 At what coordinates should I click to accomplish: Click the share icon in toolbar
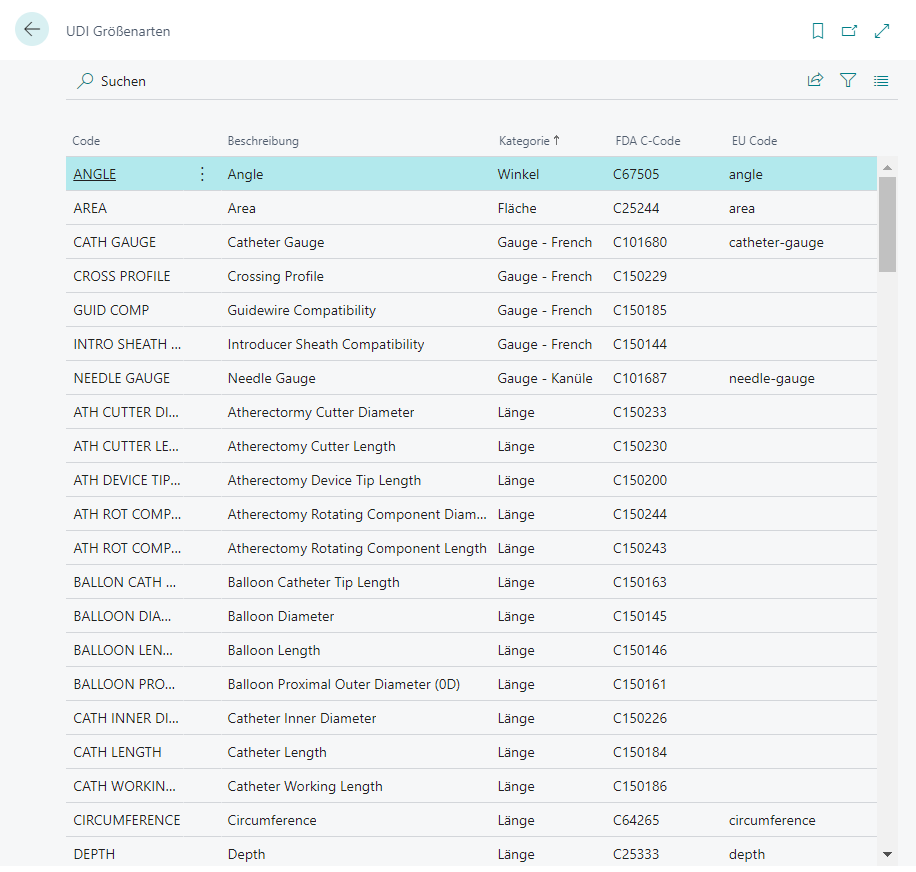tap(815, 81)
